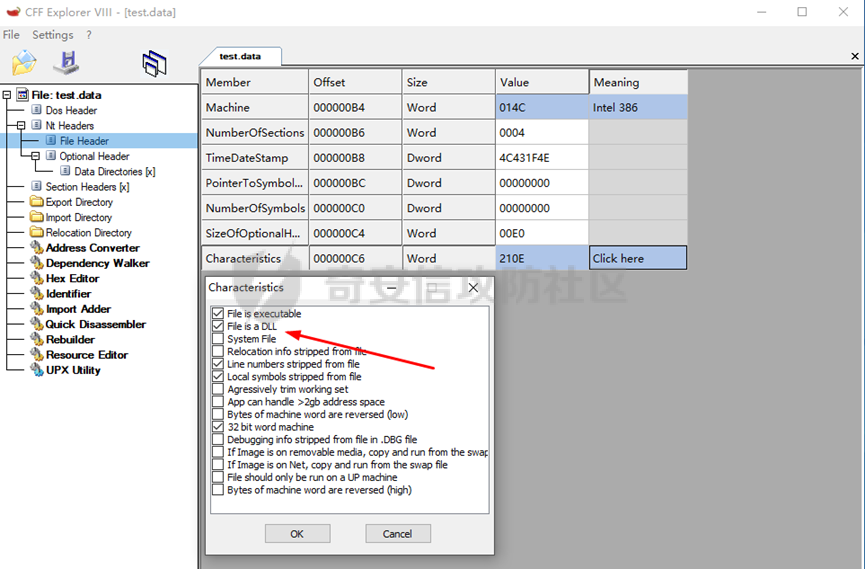Screen dimensions: 865x569
Task: Uncheck the File is a DLL checkbox
Action: 218,326
